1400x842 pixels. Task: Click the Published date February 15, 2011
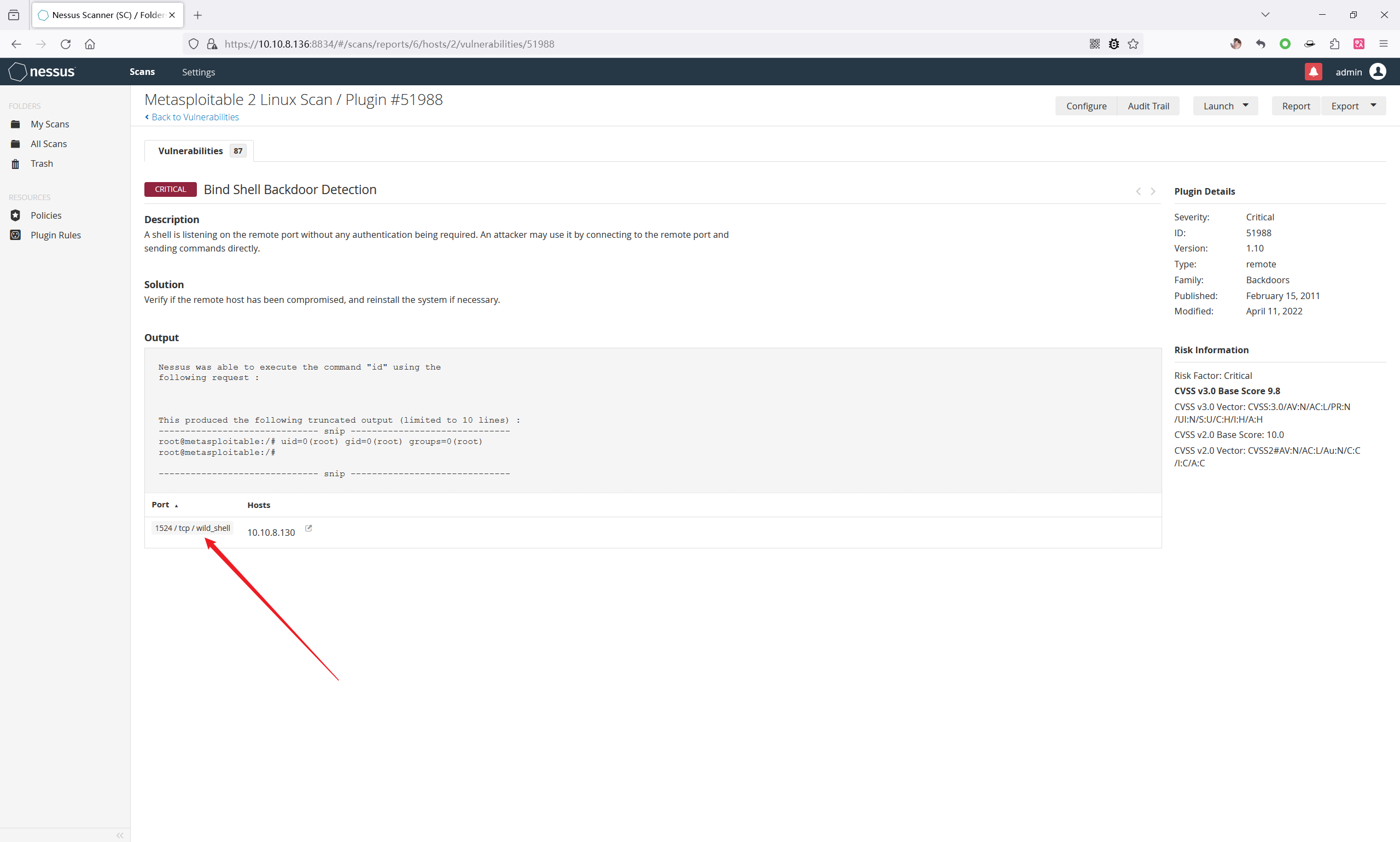coord(1282,296)
